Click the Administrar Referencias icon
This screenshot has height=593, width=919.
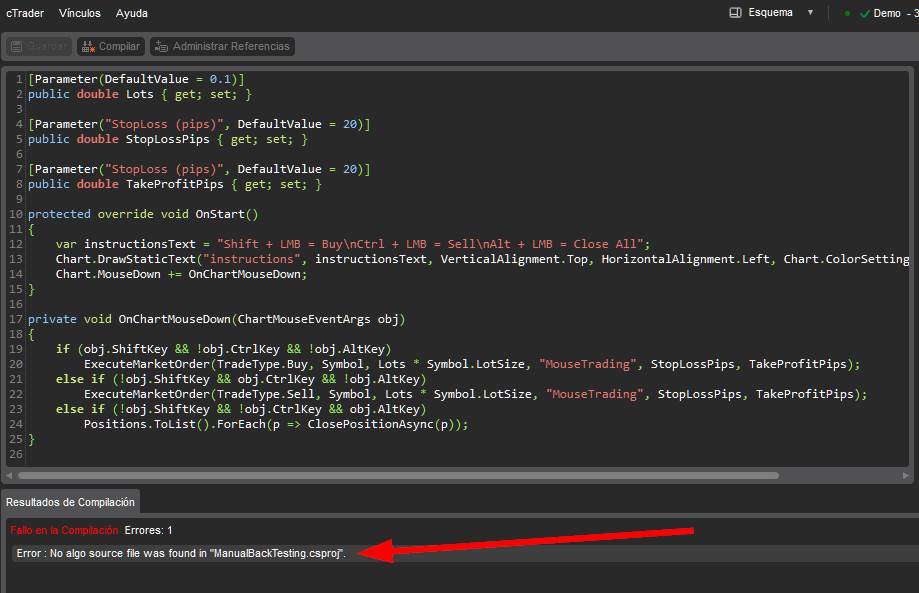pyautogui.click(x=161, y=46)
